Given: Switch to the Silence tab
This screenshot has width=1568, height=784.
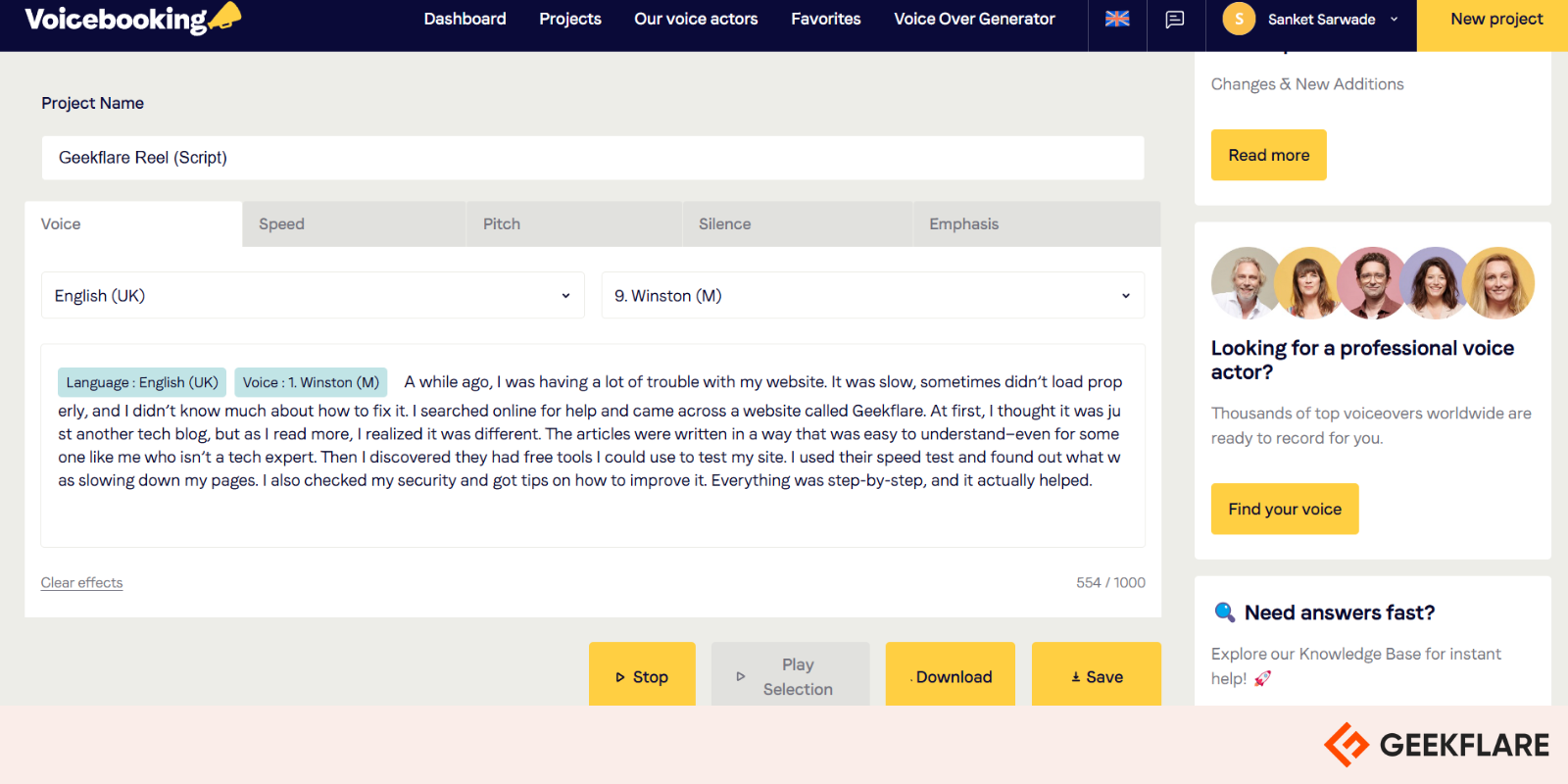Looking at the screenshot, I should coord(798,223).
